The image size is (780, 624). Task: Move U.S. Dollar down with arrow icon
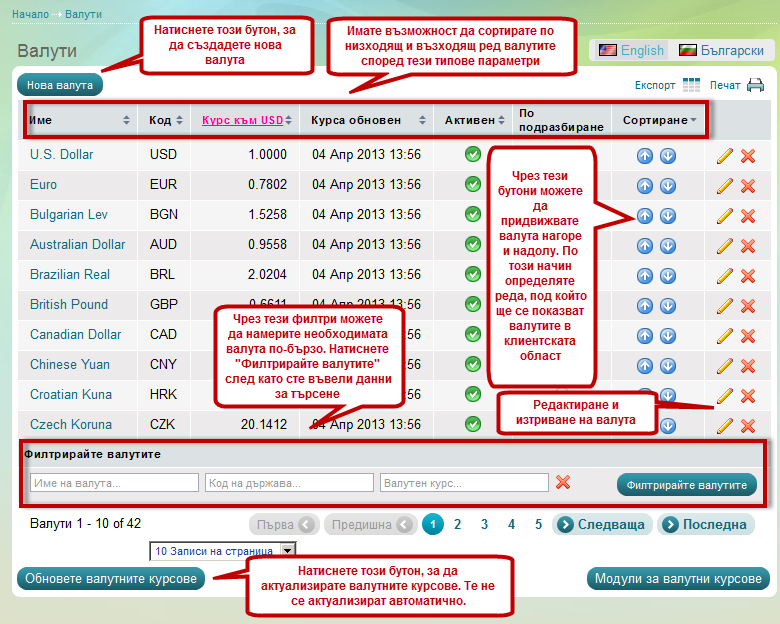click(667, 155)
